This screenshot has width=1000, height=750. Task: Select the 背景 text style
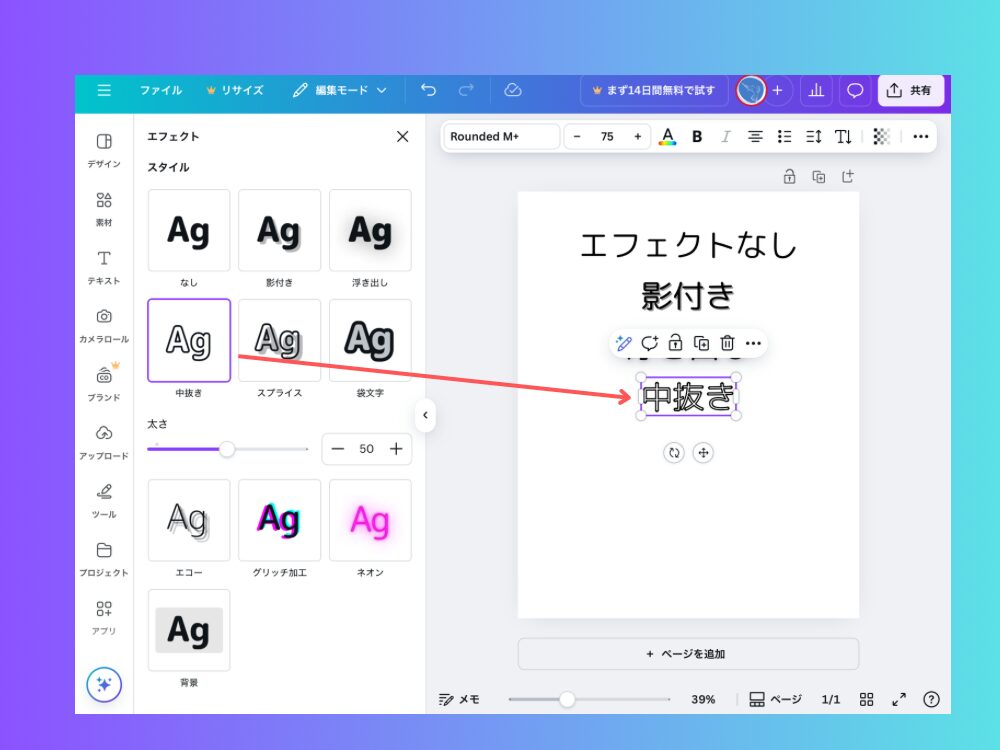[x=189, y=630]
